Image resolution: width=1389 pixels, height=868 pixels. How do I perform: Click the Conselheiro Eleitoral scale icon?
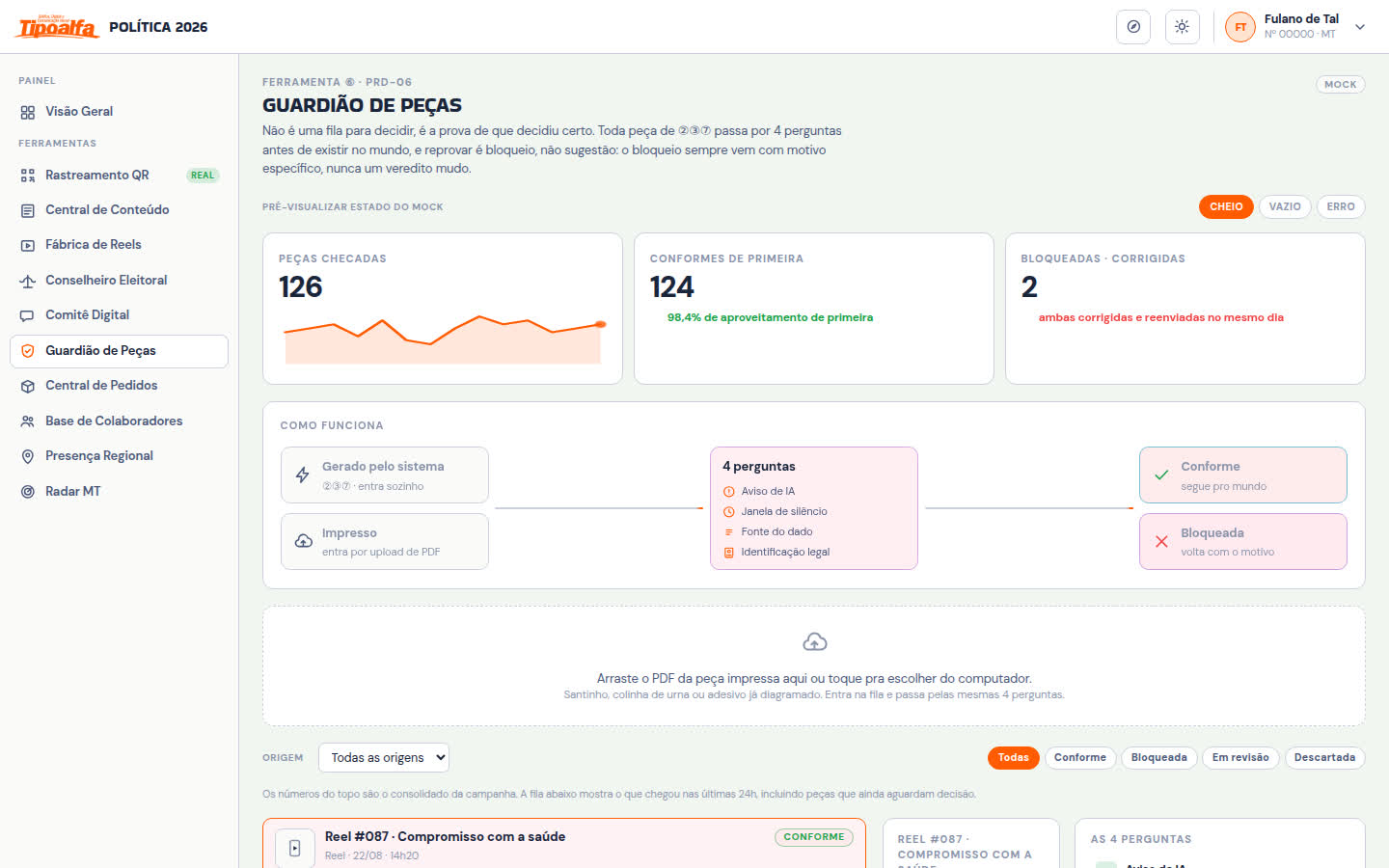(27, 281)
